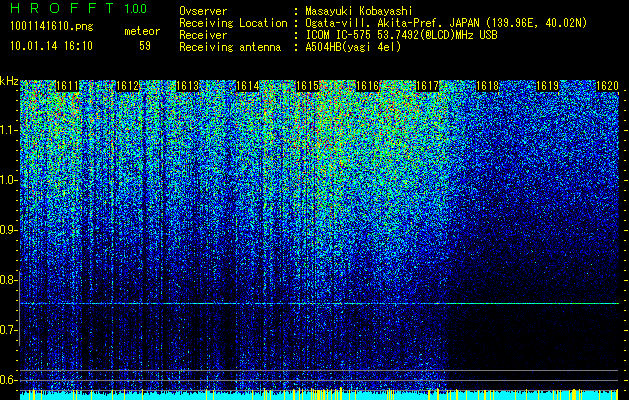629x400 pixels.
Task: Click the Ogata-vill. Akita-Pref. JAPAN location text
Action: click(x=446, y=23)
